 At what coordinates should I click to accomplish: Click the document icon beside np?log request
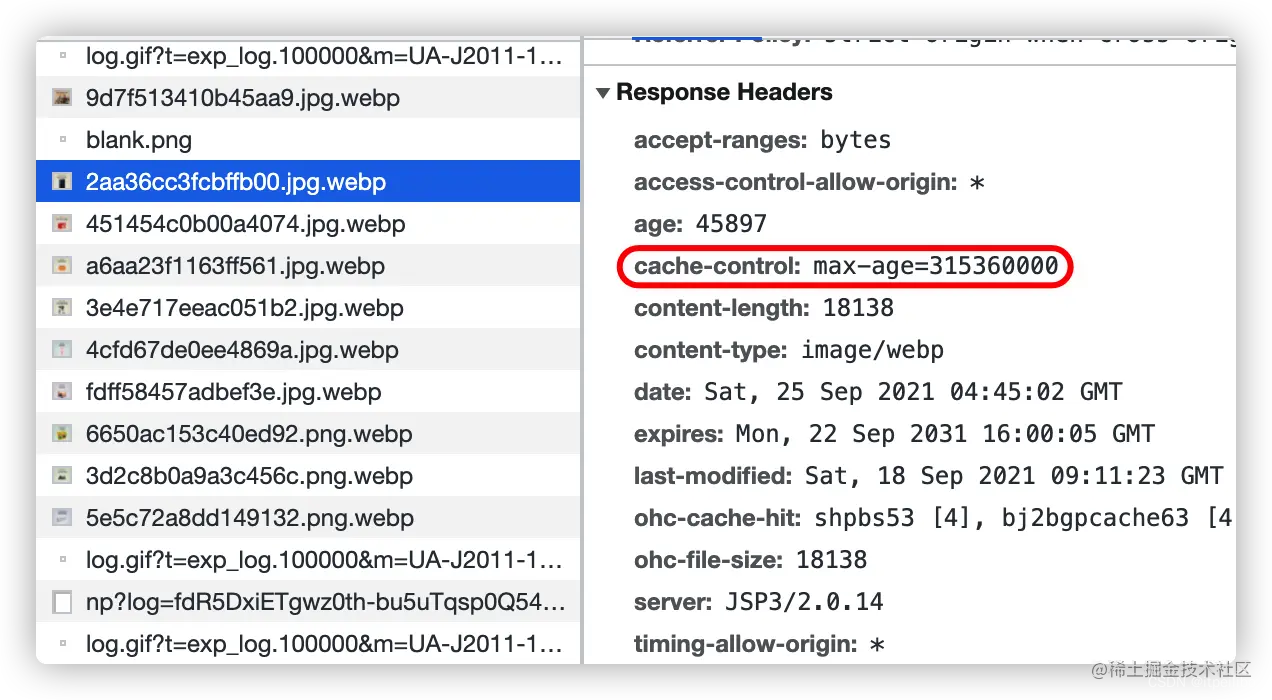(x=62, y=602)
